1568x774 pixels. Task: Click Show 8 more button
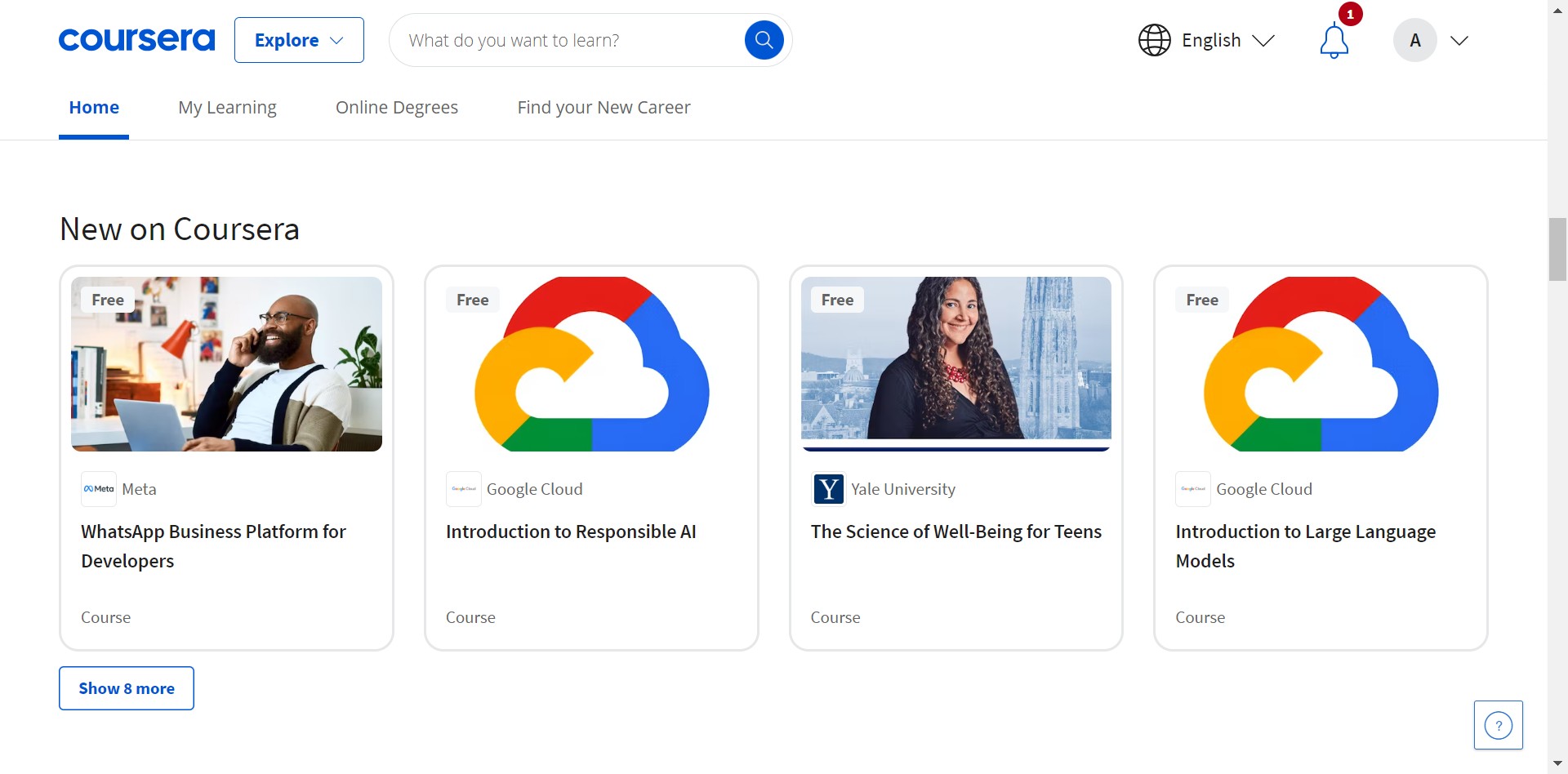point(127,688)
